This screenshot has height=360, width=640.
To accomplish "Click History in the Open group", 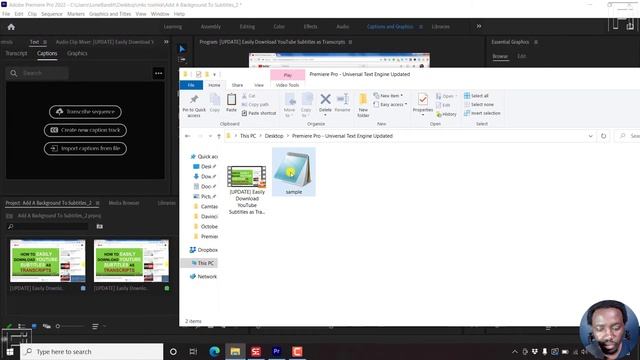I will click(446, 114).
